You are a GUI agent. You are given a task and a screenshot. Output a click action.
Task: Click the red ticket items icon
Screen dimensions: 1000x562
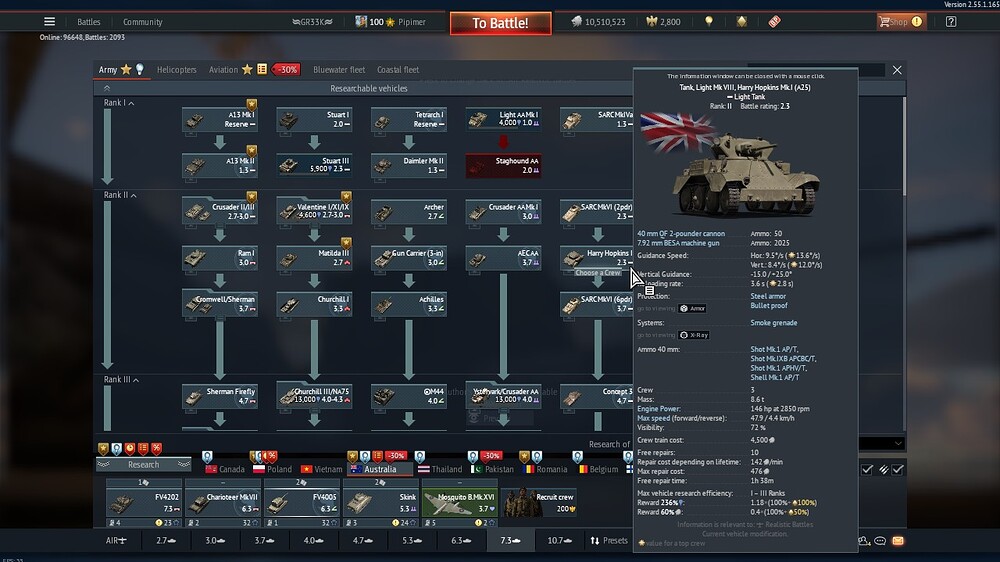[774, 22]
